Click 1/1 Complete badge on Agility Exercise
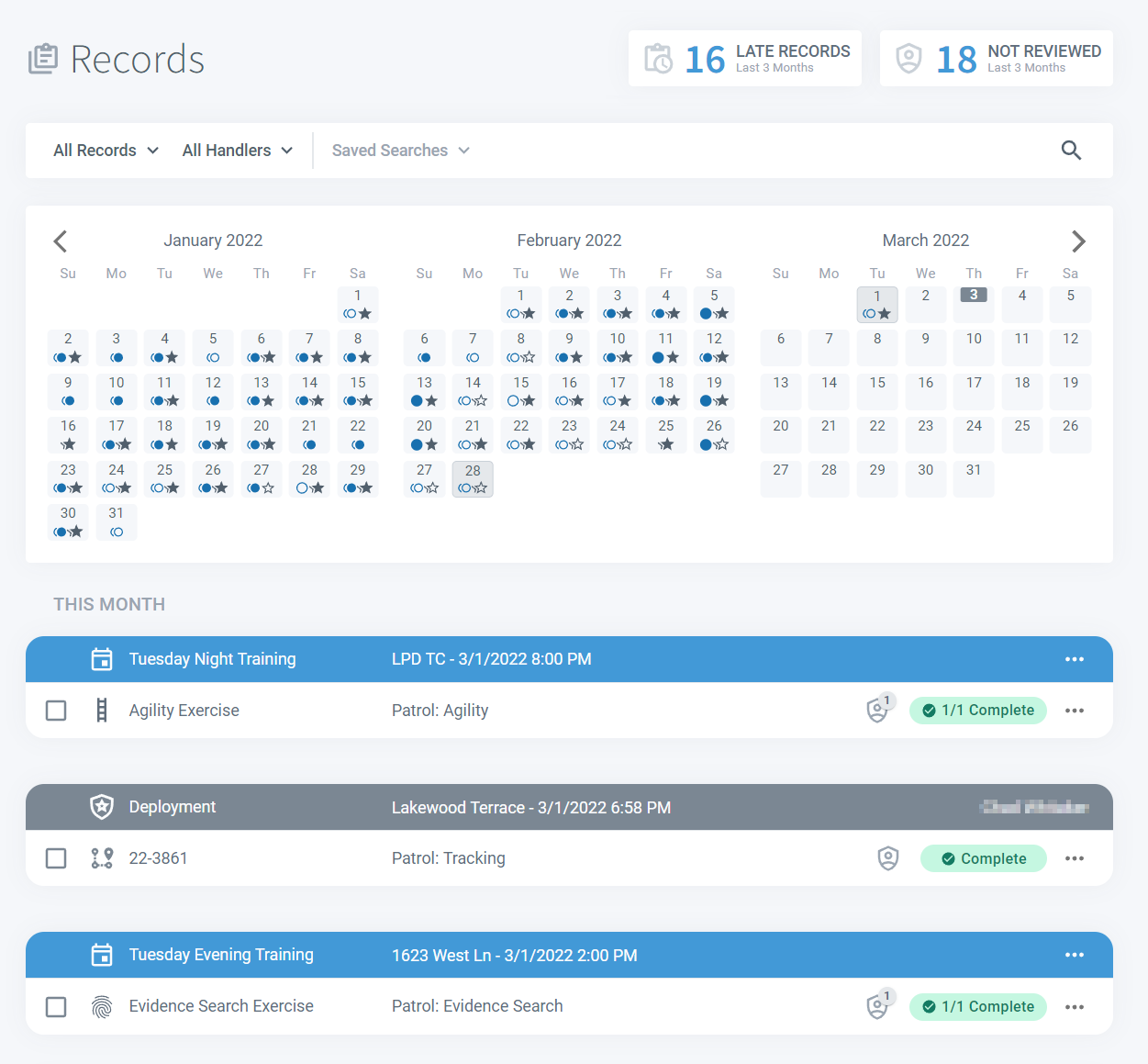 (x=978, y=711)
